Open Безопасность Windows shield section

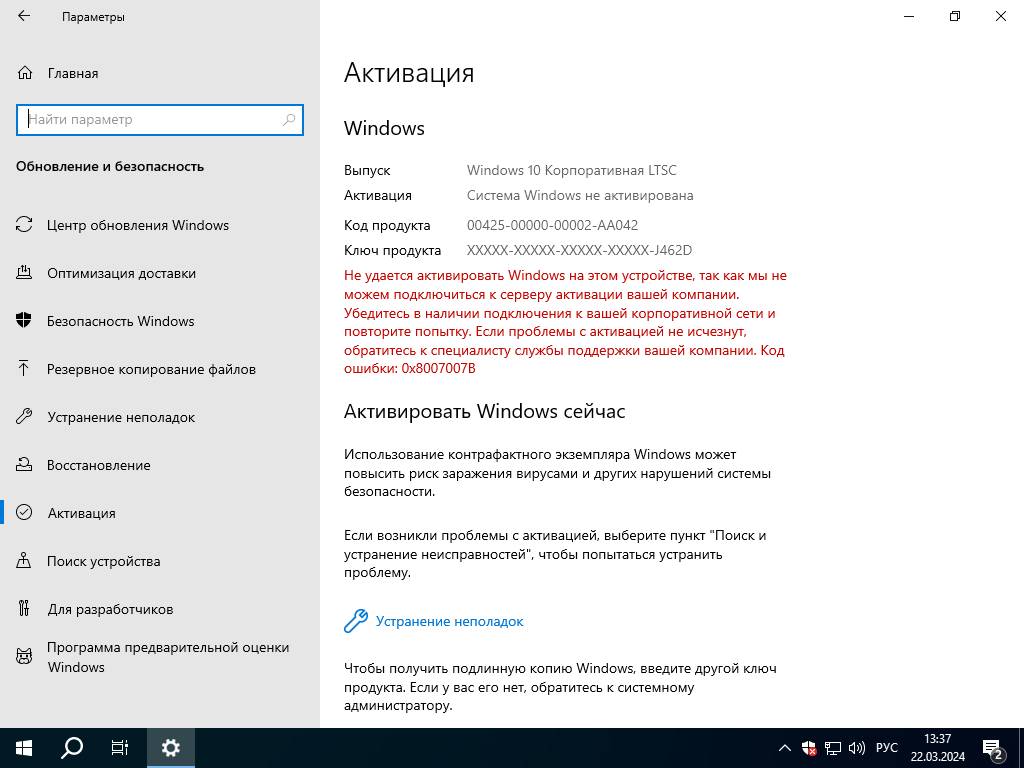160,321
